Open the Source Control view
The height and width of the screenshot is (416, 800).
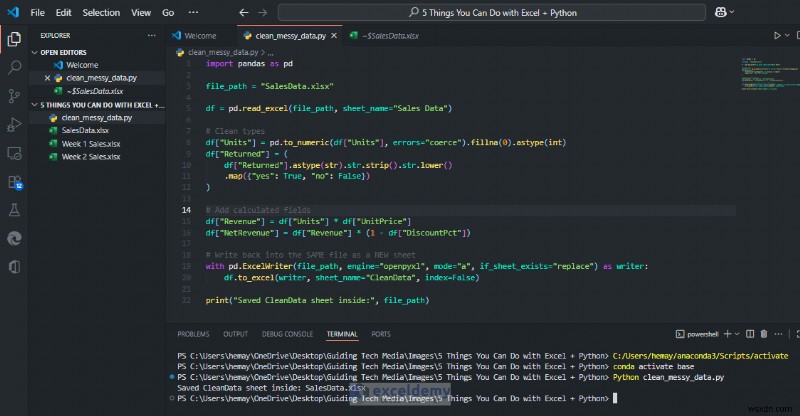(14, 95)
